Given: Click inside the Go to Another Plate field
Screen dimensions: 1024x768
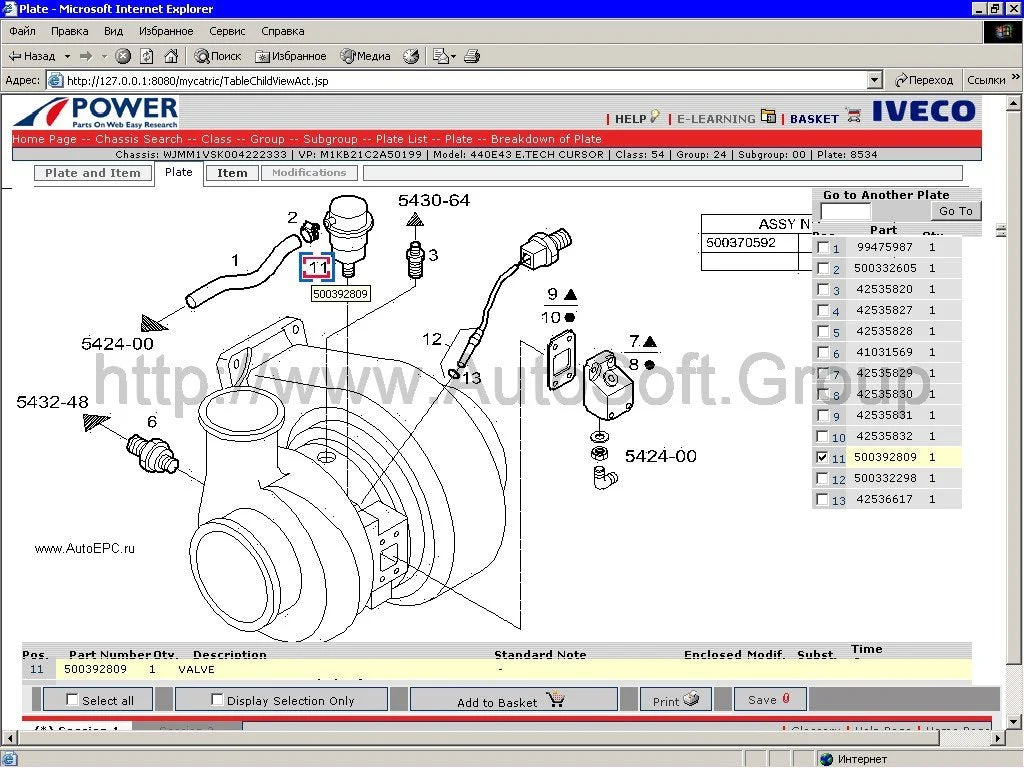Looking at the screenshot, I should (x=844, y=211).
